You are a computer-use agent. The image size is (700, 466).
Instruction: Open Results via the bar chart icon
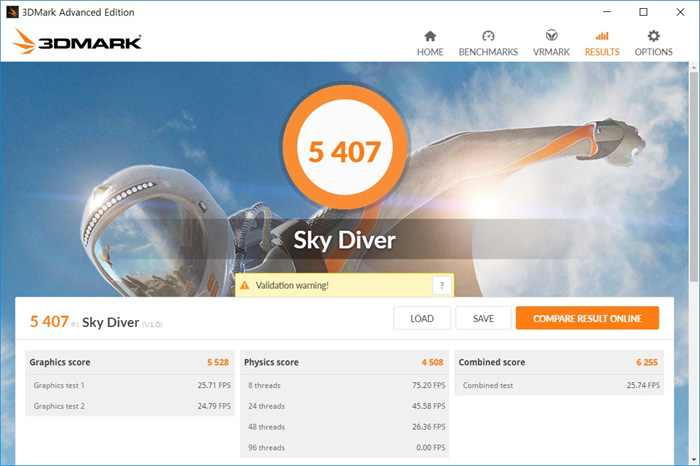tap(602, 36)
